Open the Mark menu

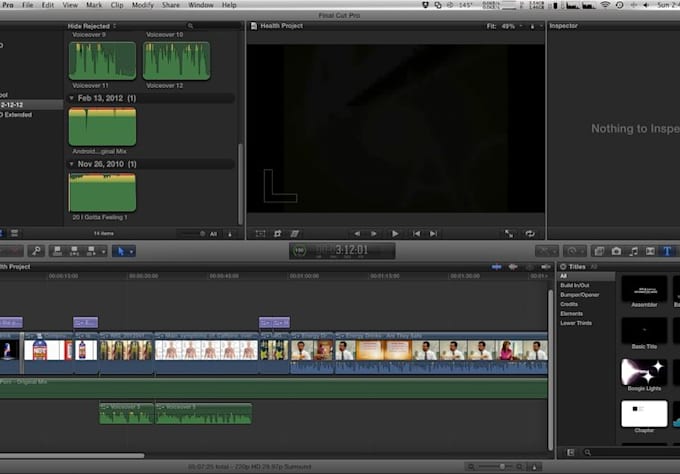coord(94,5)
